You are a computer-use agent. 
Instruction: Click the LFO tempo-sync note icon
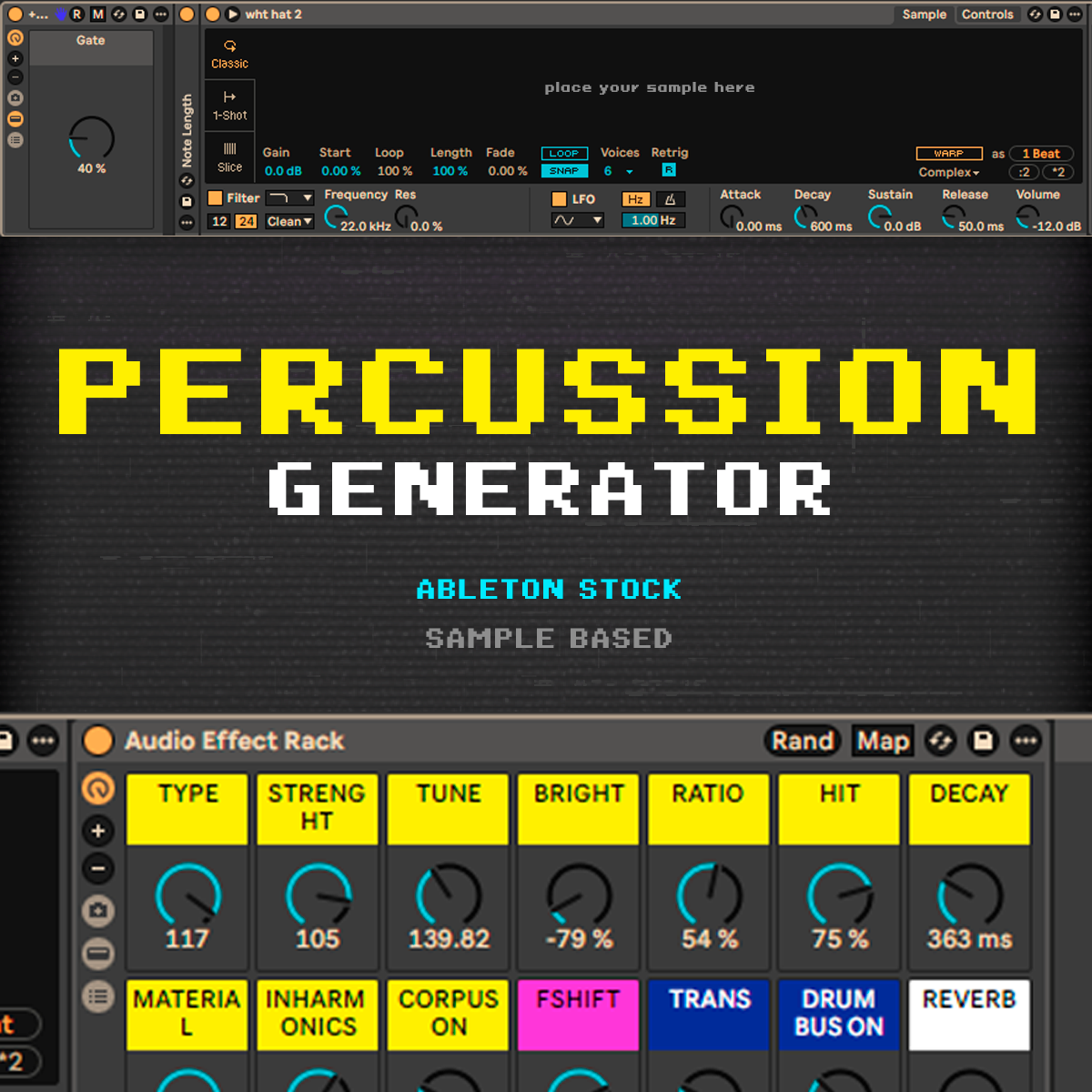670,199
